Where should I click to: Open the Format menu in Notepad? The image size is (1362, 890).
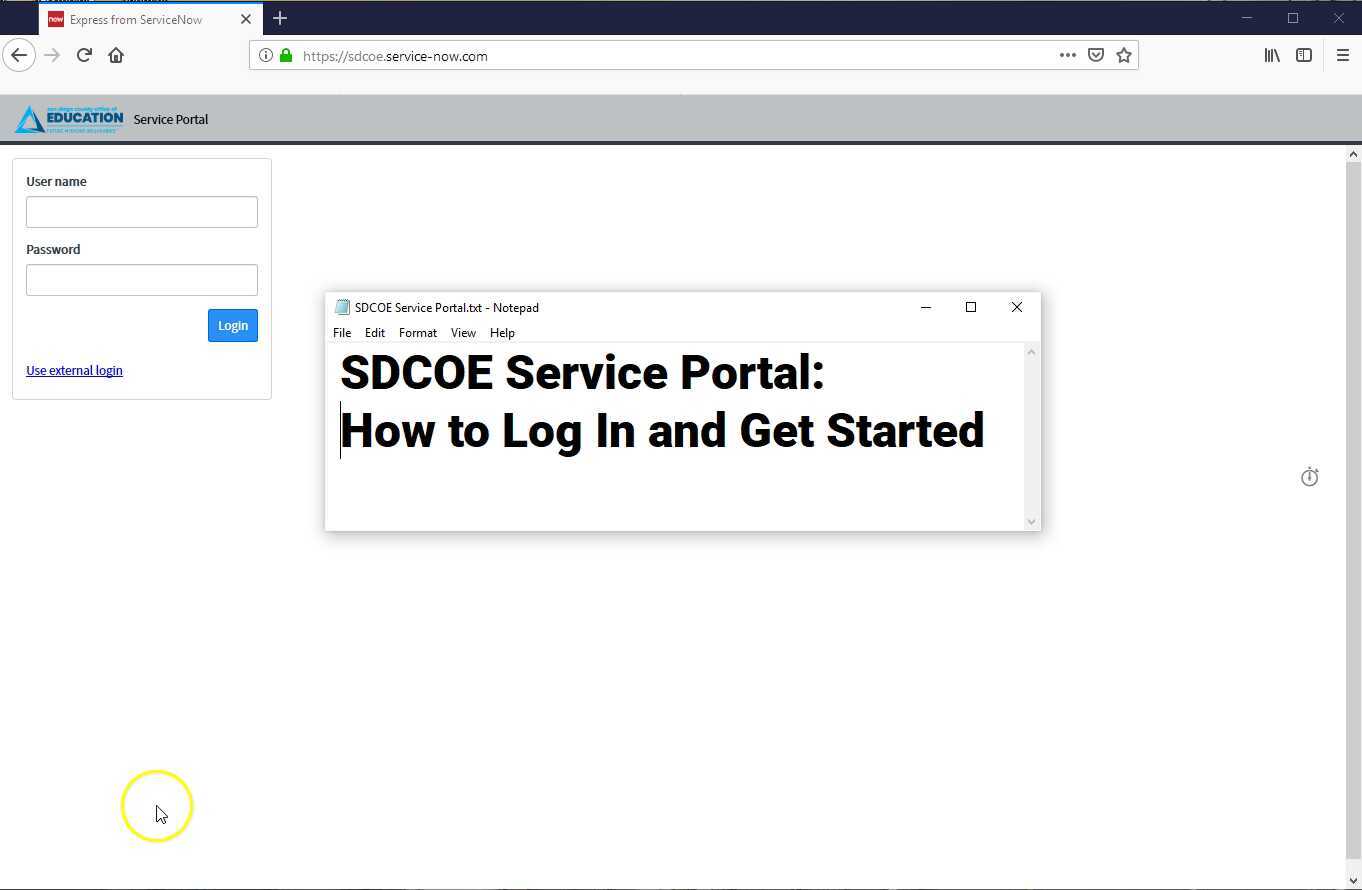(417, 333)
